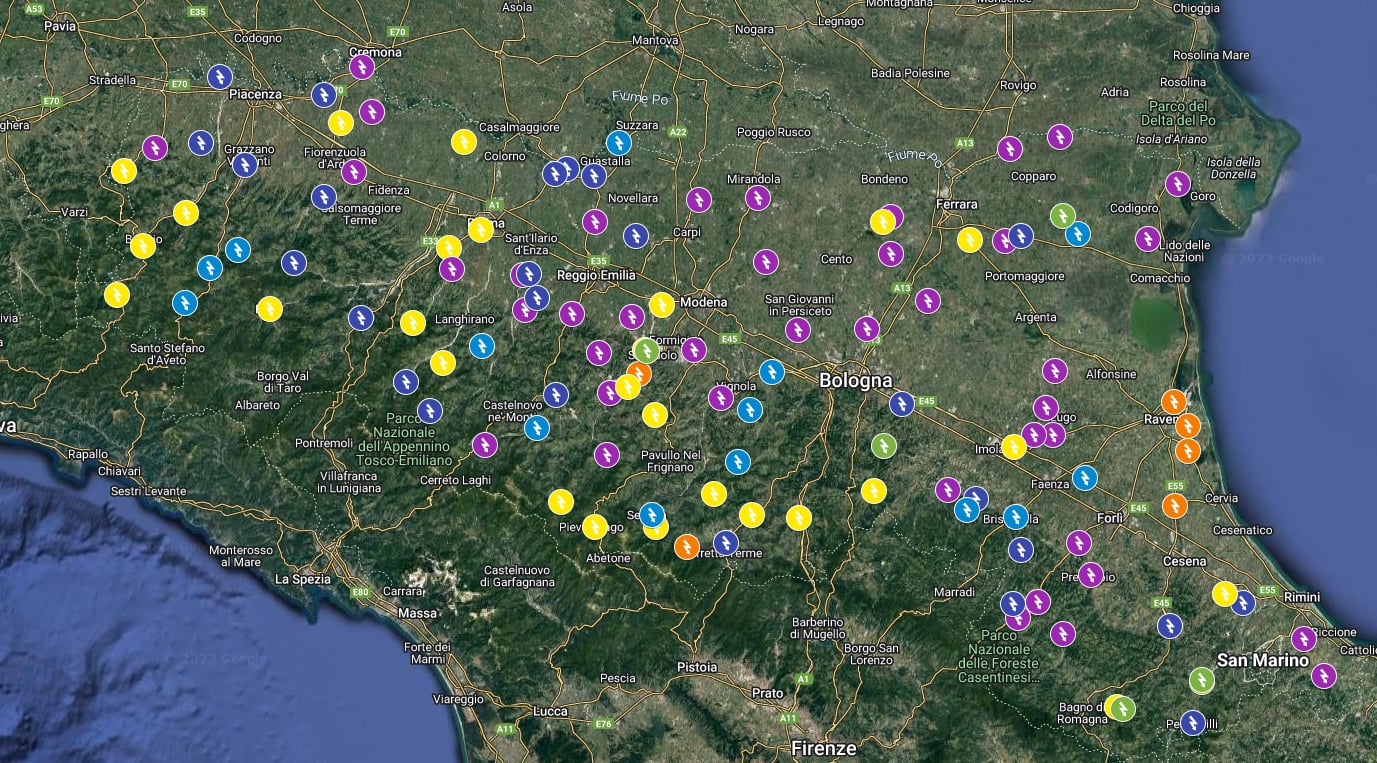Select the Ferrara city label
Screen dimensions: 1377x763
[x=957, y=204]
